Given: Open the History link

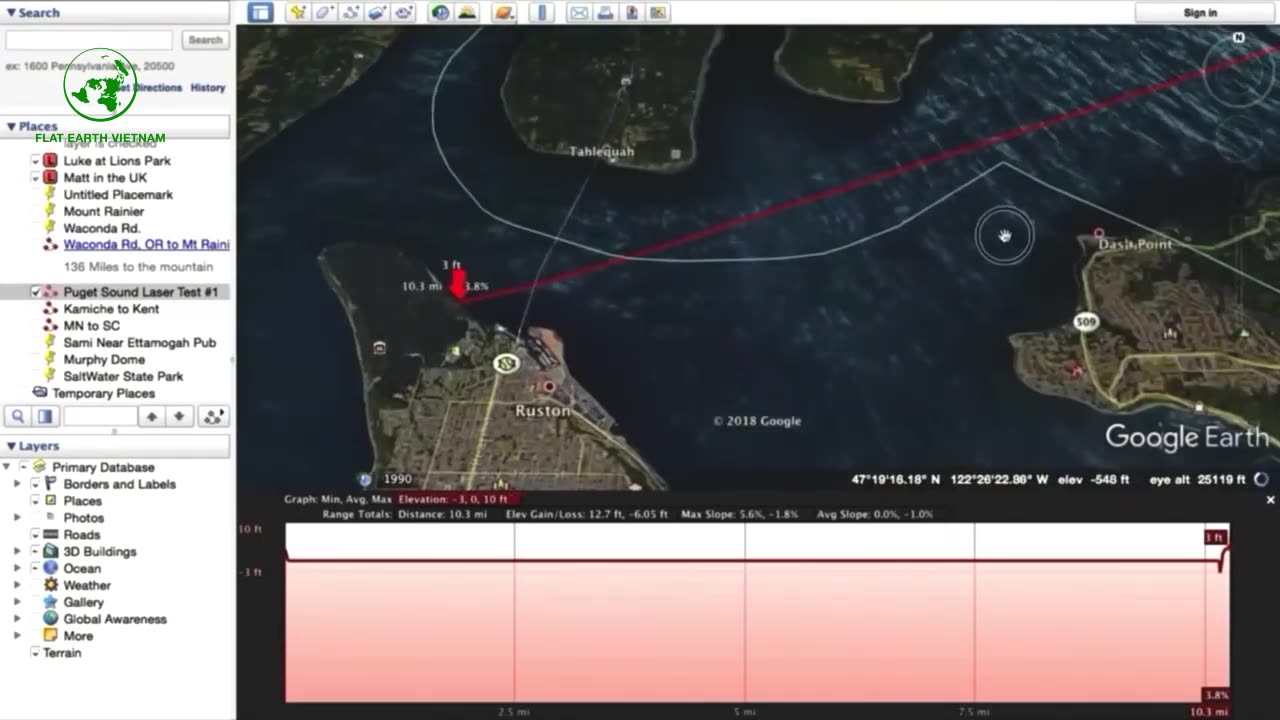Looking at the screenshot, I should (x=208, y=87).
